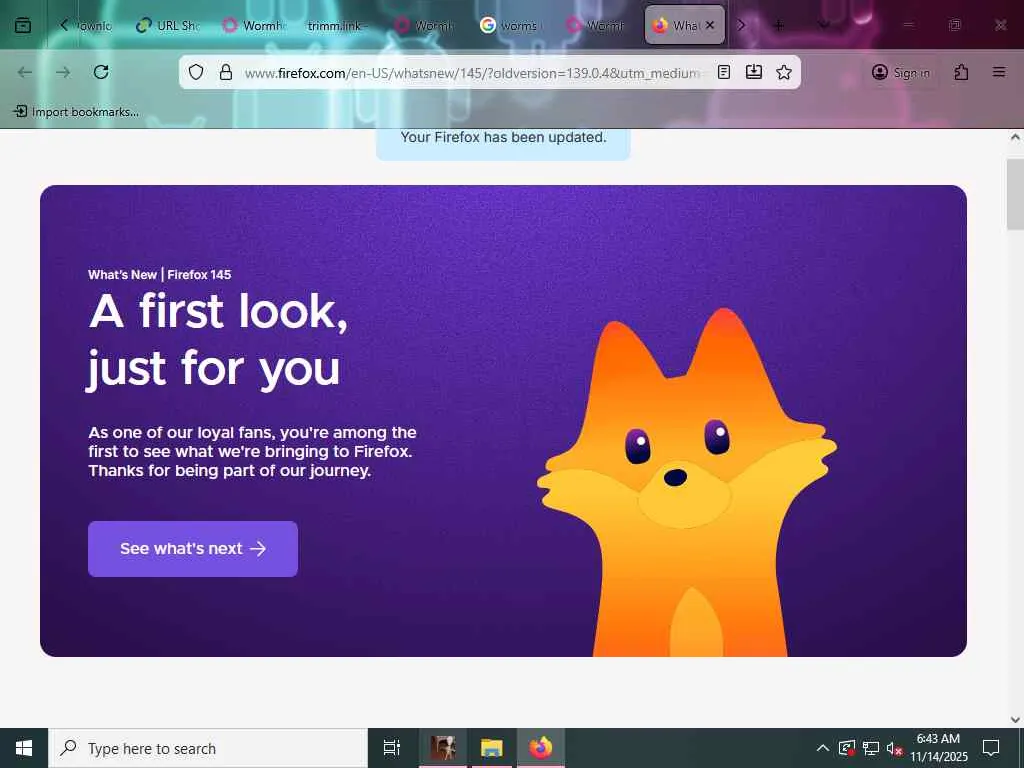The image size is (1024, 768).
Task: Click the page scrollbar down arrow
Action: pos(1015,720)
